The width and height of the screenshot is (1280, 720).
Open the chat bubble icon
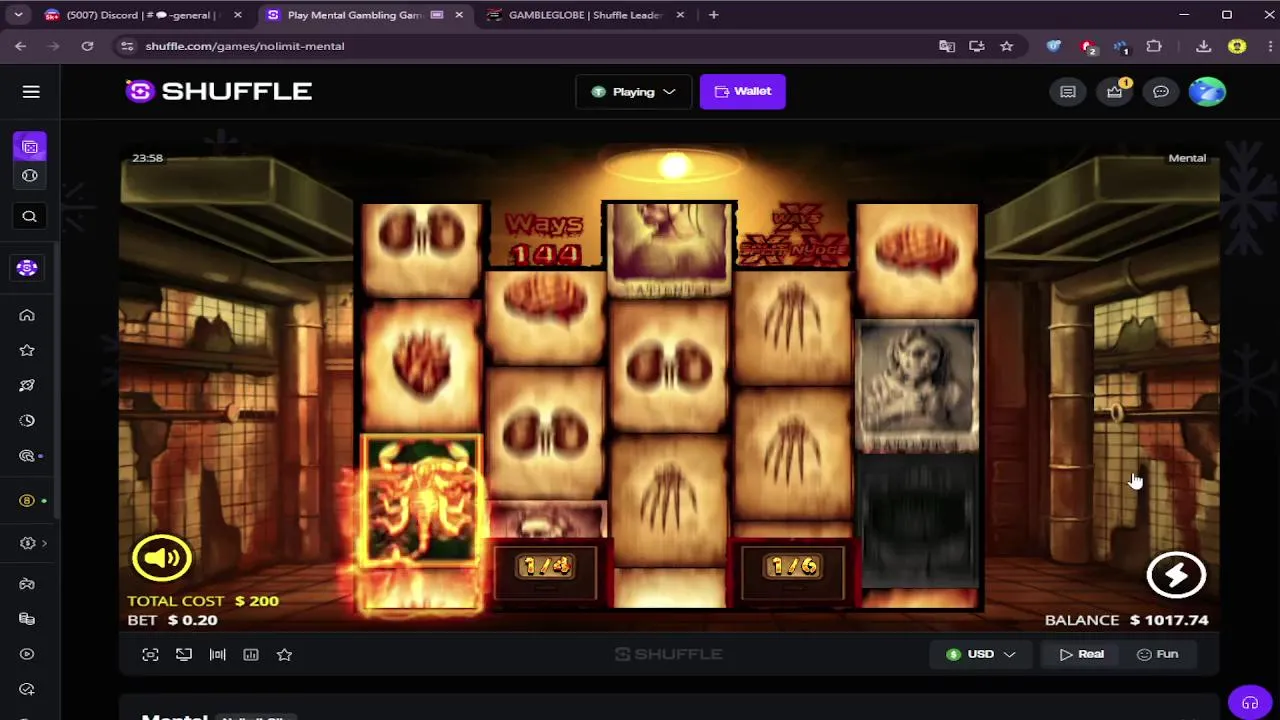click(1161, 92)
